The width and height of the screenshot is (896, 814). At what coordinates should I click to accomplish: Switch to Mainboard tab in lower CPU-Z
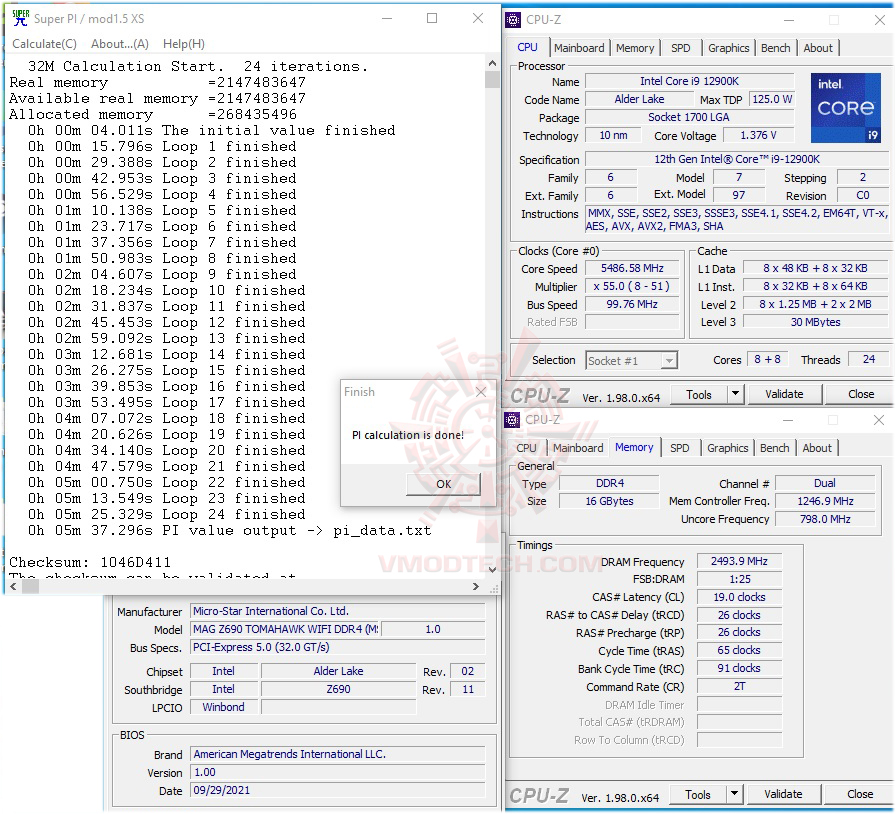tap(578, 448)
